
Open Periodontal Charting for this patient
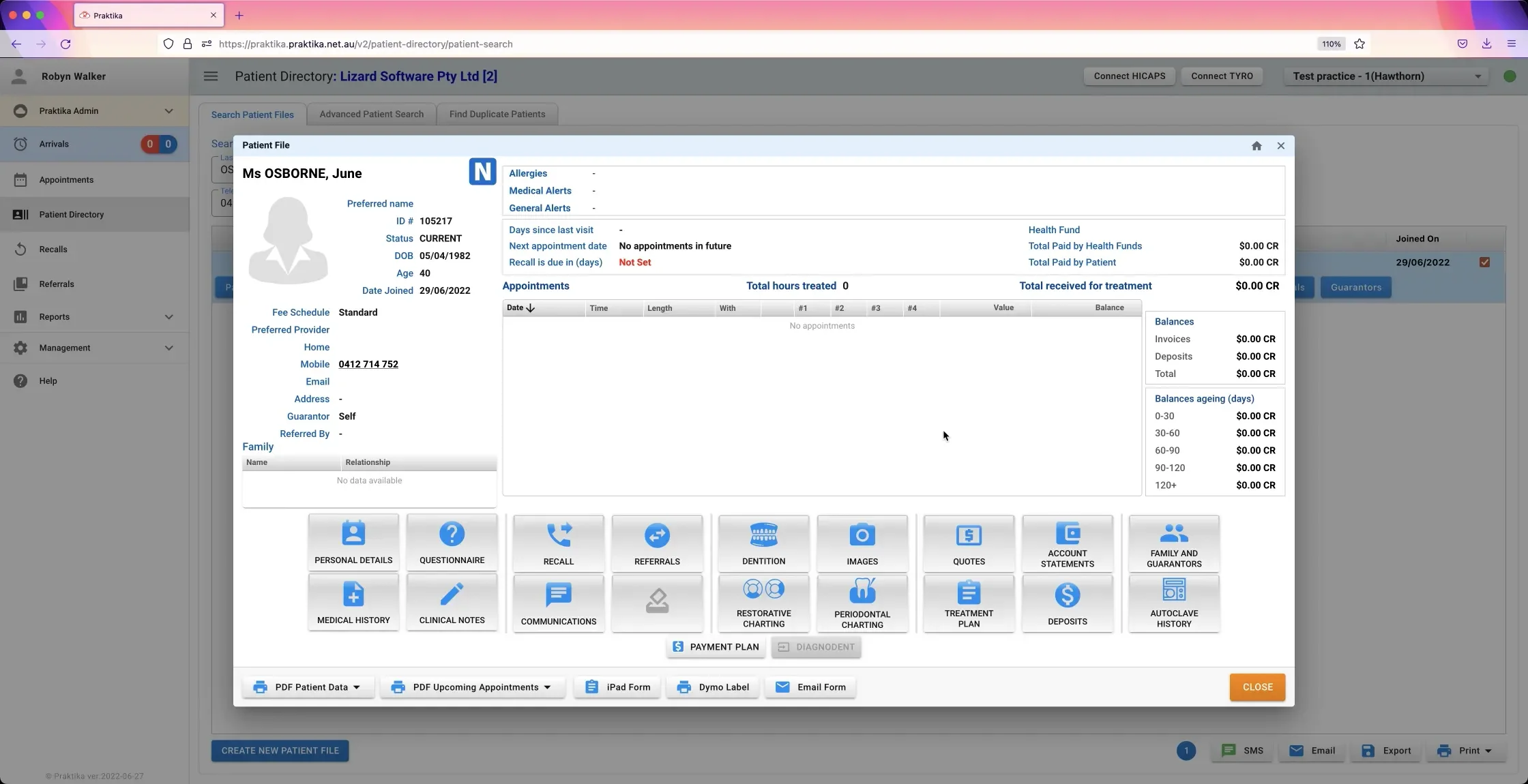862,603
